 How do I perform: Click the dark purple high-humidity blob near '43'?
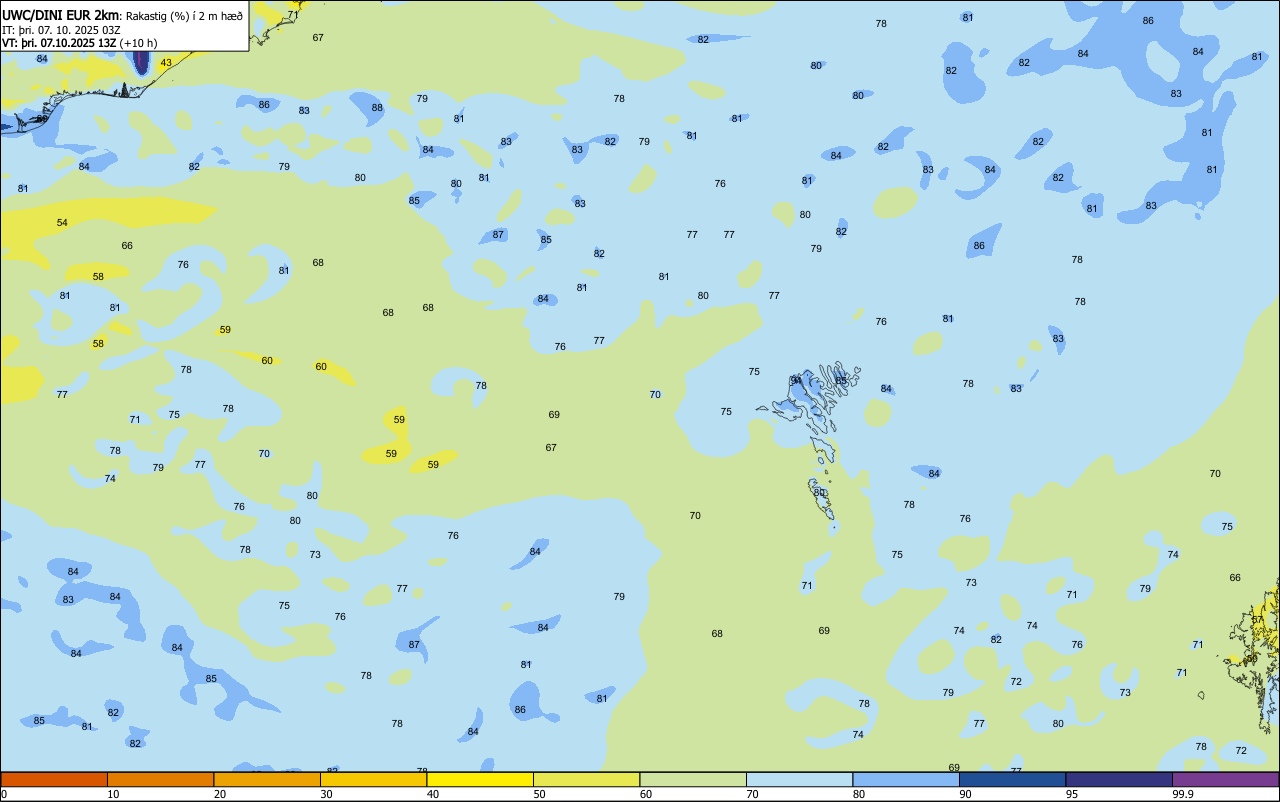coord(141,62)
